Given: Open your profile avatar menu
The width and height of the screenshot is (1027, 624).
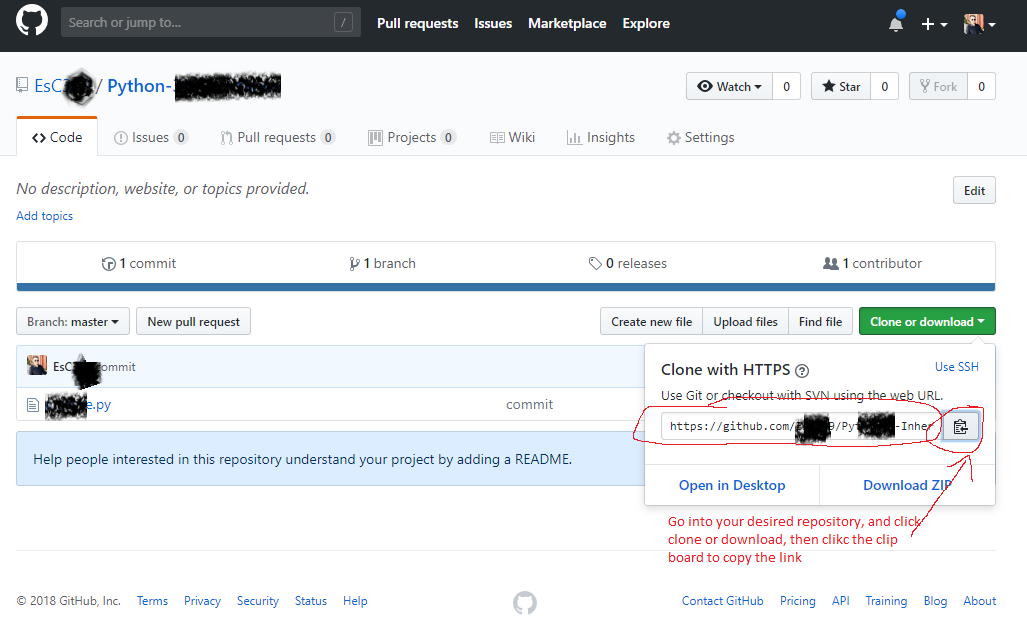Looking at the screenshot, I should tap(975, 24).
